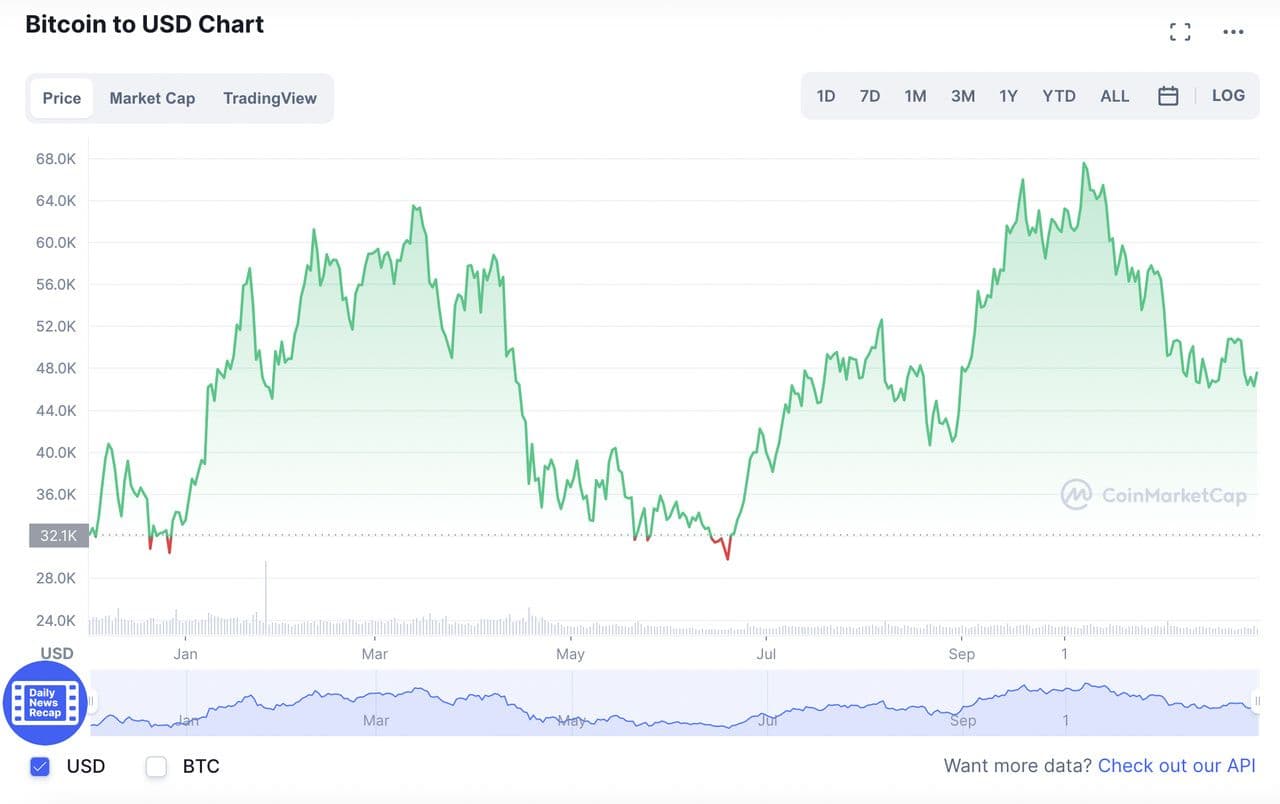
Task: Show ALL historical price data
Action: [x=1114, y=96]
